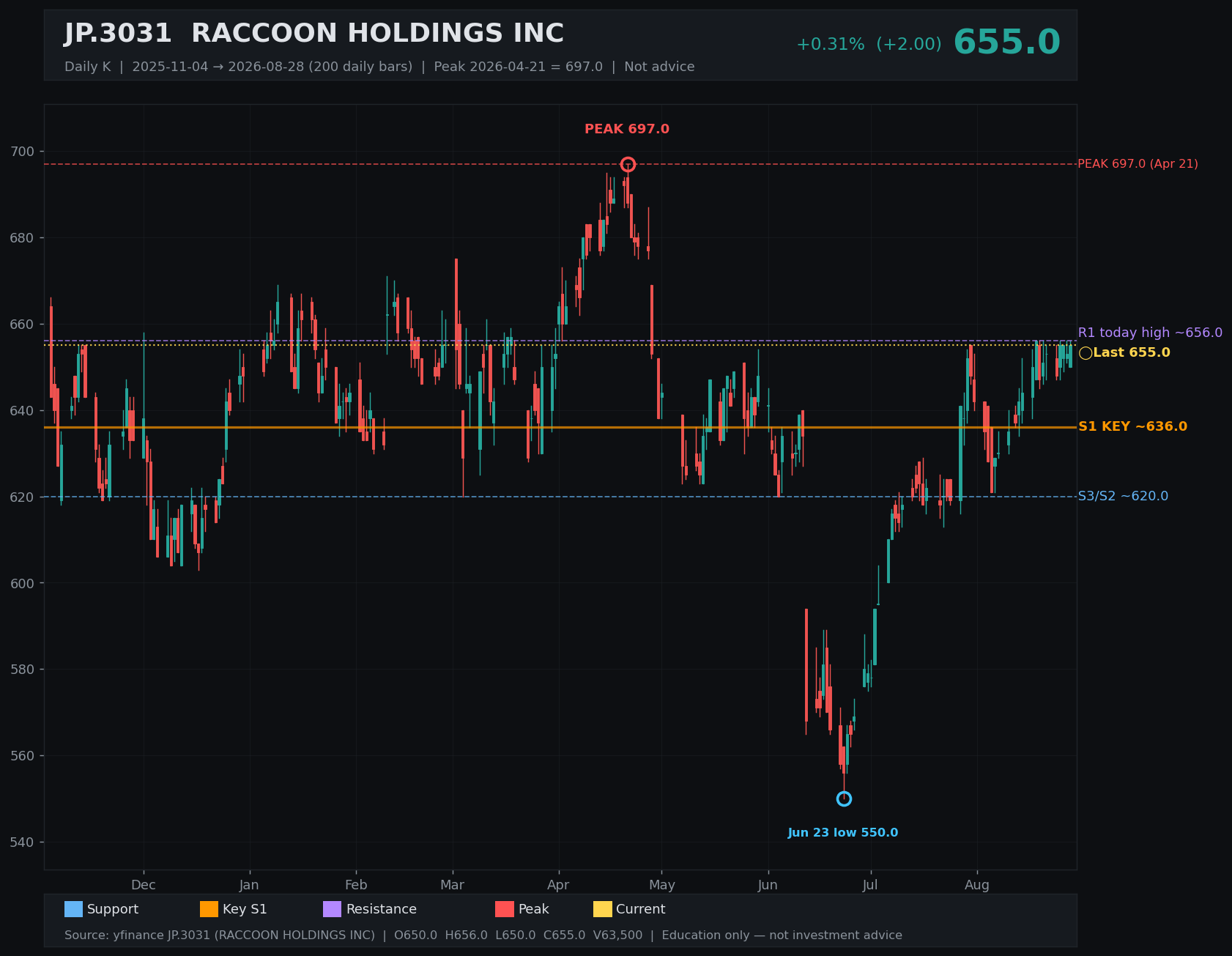Click the yellow circle marker beside Last 655.0
The width and height of the screenshot is (1232, 956).
(1086, 353)
